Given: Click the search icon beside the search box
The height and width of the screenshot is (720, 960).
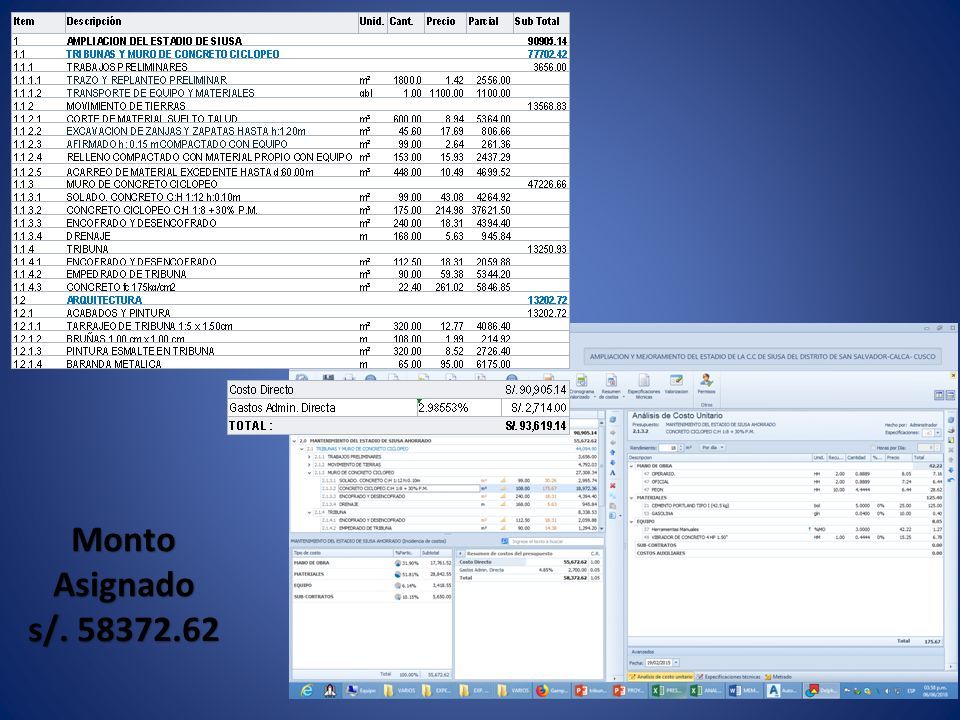Looking at the screenshot, I should [x=504, y=541].
